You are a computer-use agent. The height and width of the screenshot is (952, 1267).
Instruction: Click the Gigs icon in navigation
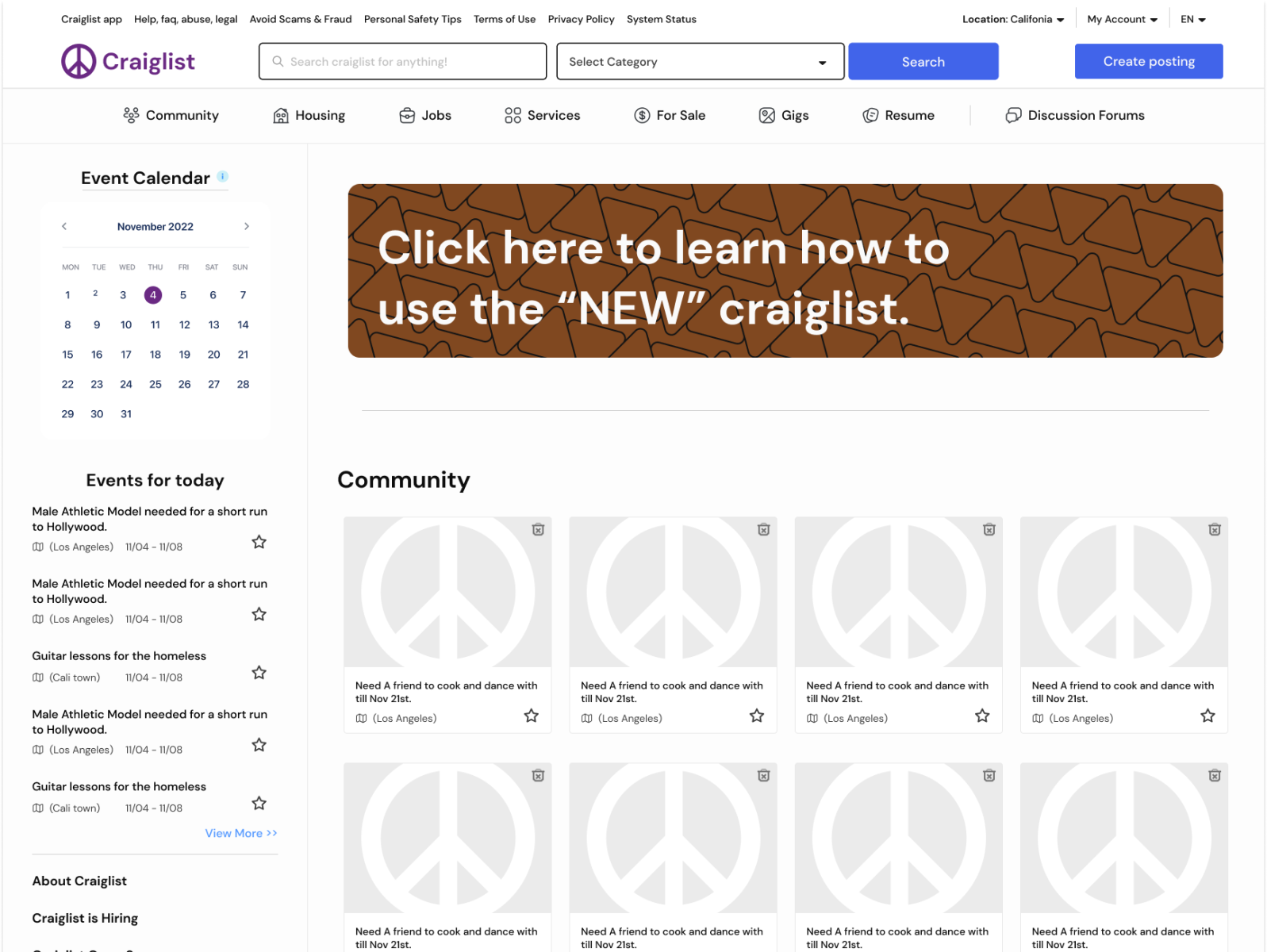[767, 115]
